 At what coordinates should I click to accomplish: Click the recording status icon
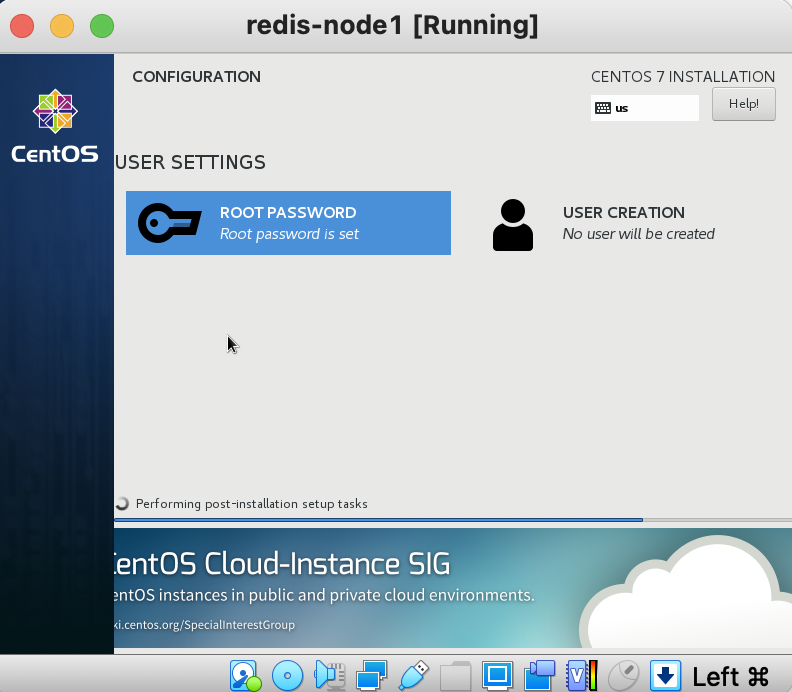539,675
